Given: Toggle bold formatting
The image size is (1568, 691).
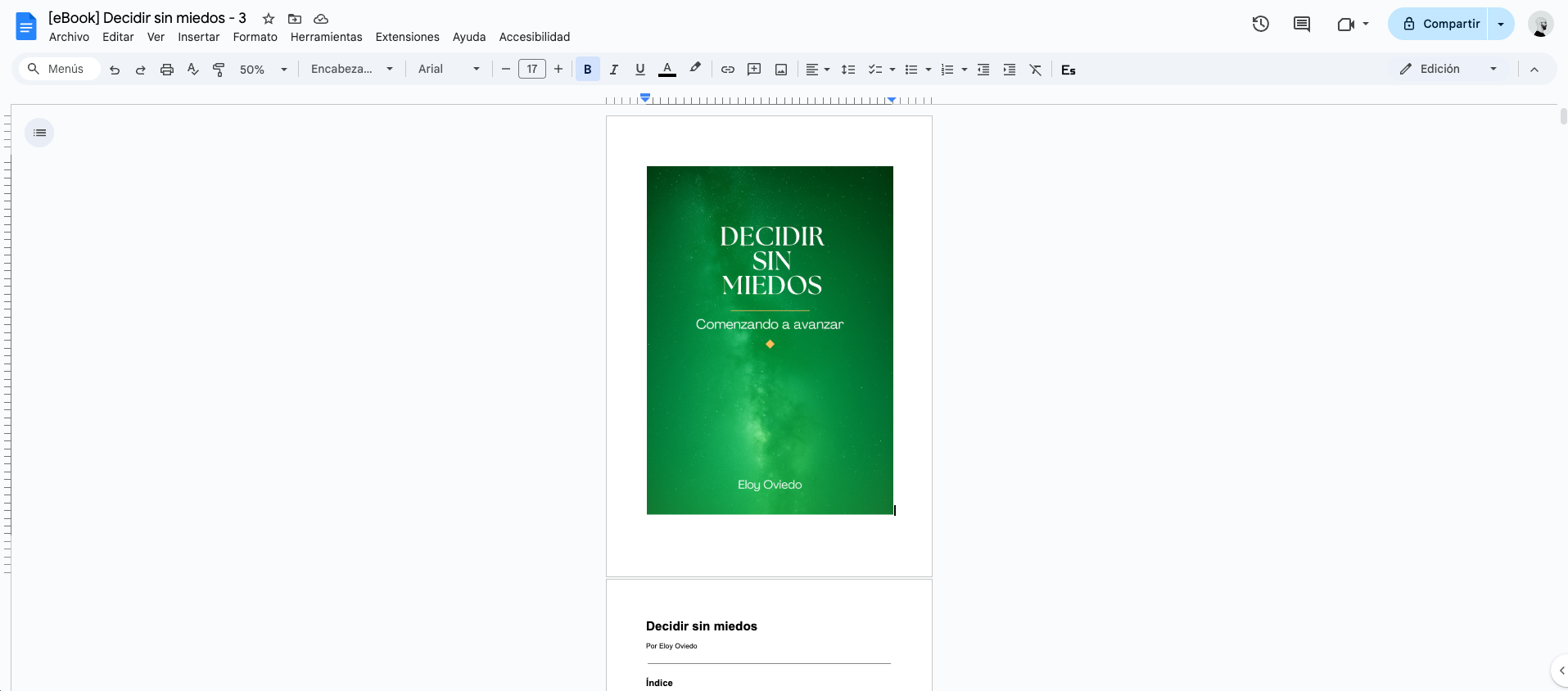Looking at the screenshot, I should (587, 70).
